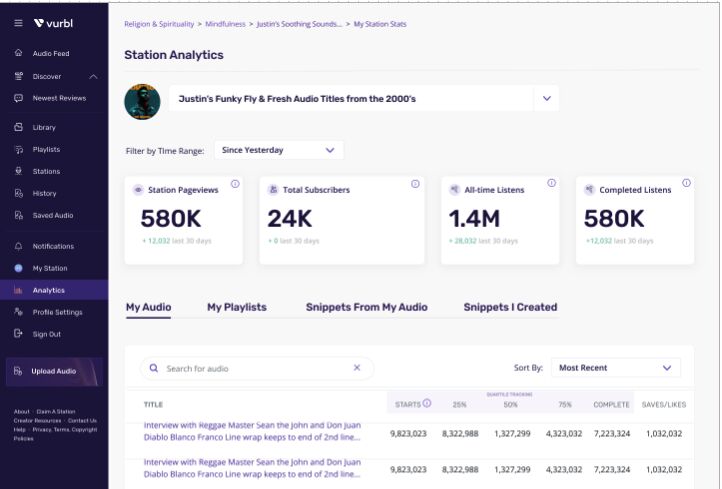Open Library in the sidebar
The image size is (722, 489).
[44, 128]
